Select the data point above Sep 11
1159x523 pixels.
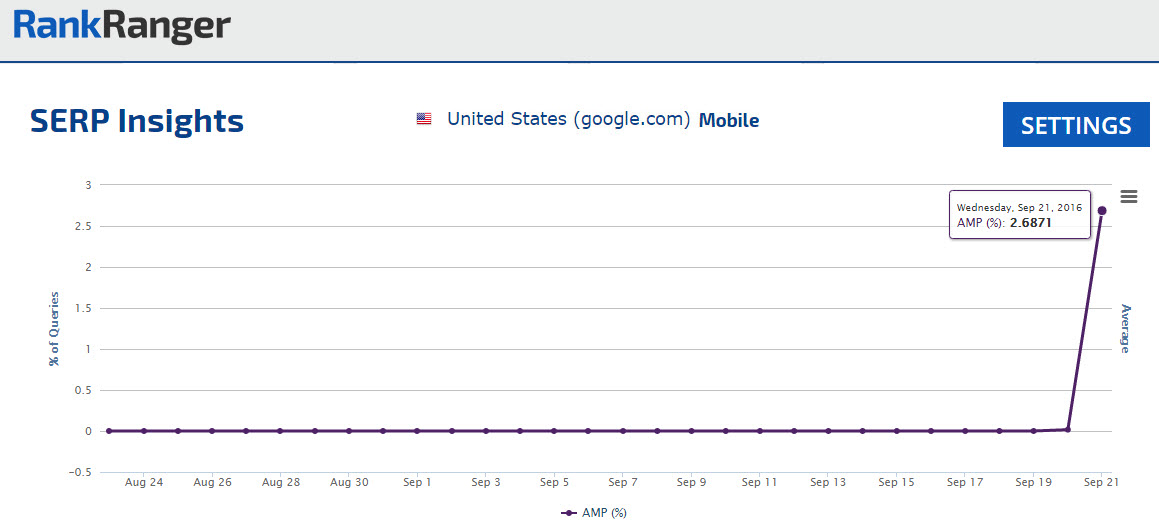[x=759, y=431]
